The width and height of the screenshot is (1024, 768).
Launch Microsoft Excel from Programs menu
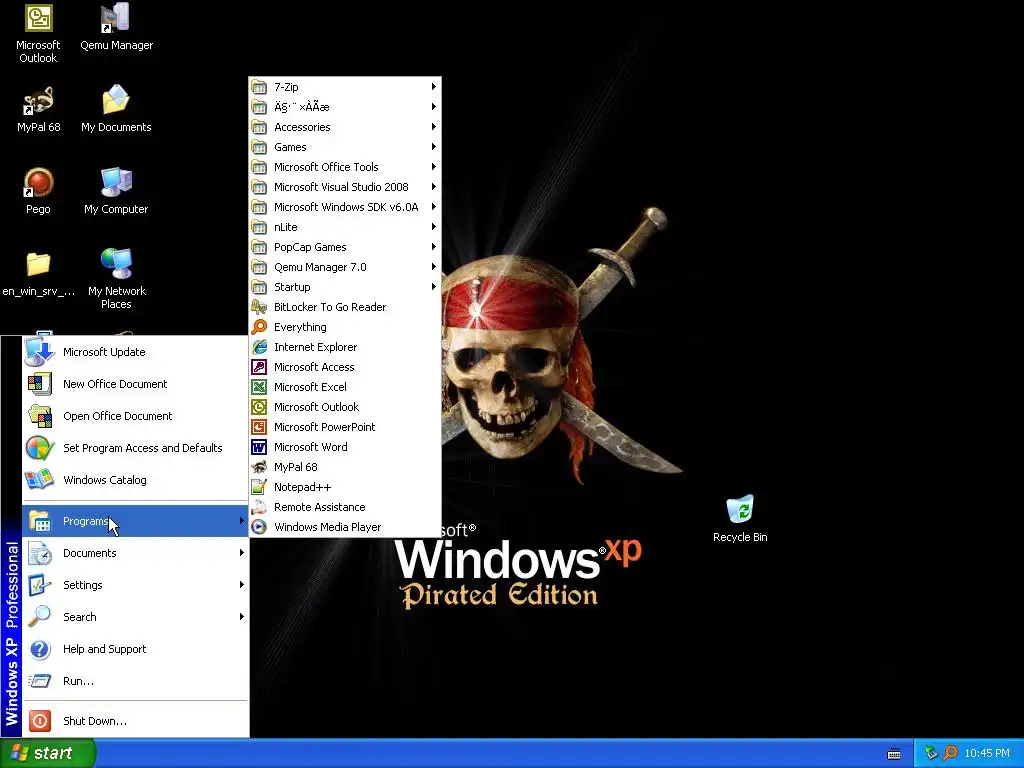click(x=345, y=387)
